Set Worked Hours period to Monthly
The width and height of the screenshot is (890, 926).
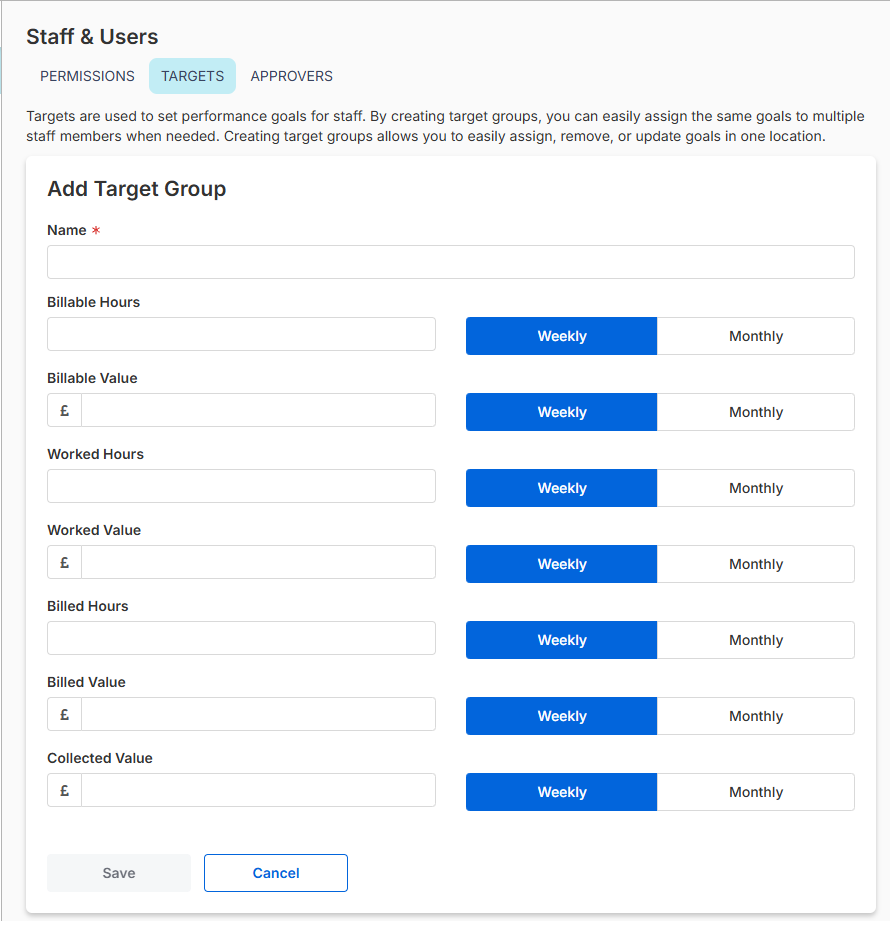pos(755,488)
